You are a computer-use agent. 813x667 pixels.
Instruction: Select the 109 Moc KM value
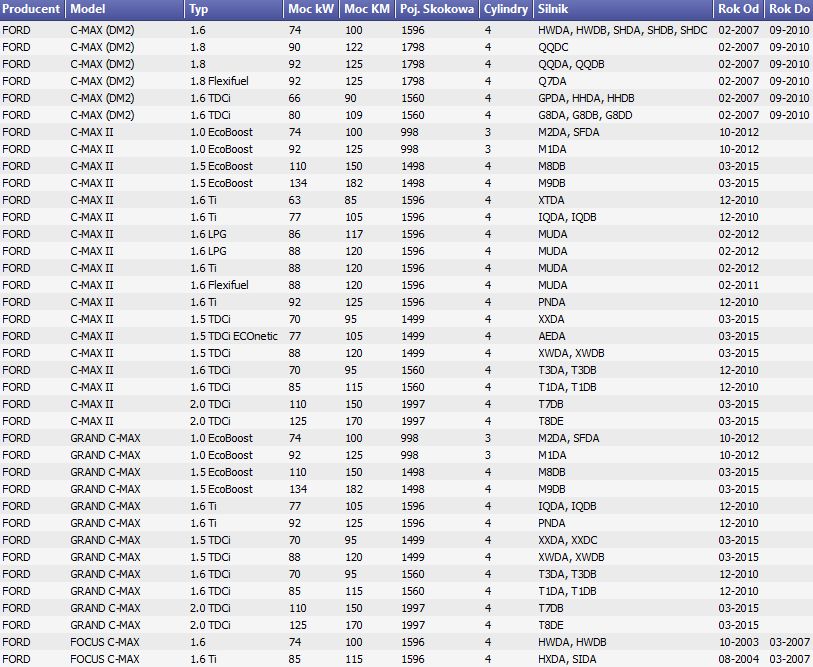pos(354,115)
